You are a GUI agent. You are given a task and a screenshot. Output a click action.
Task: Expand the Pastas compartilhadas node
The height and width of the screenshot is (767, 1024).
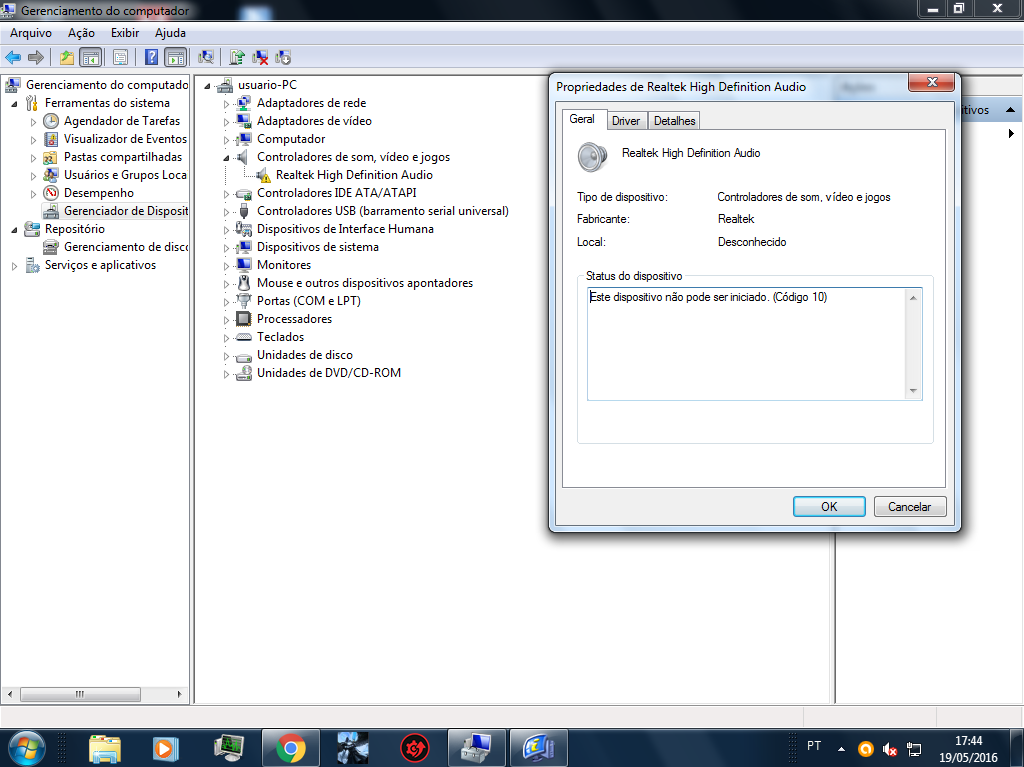pyautogui.click(x=34, y=157)
